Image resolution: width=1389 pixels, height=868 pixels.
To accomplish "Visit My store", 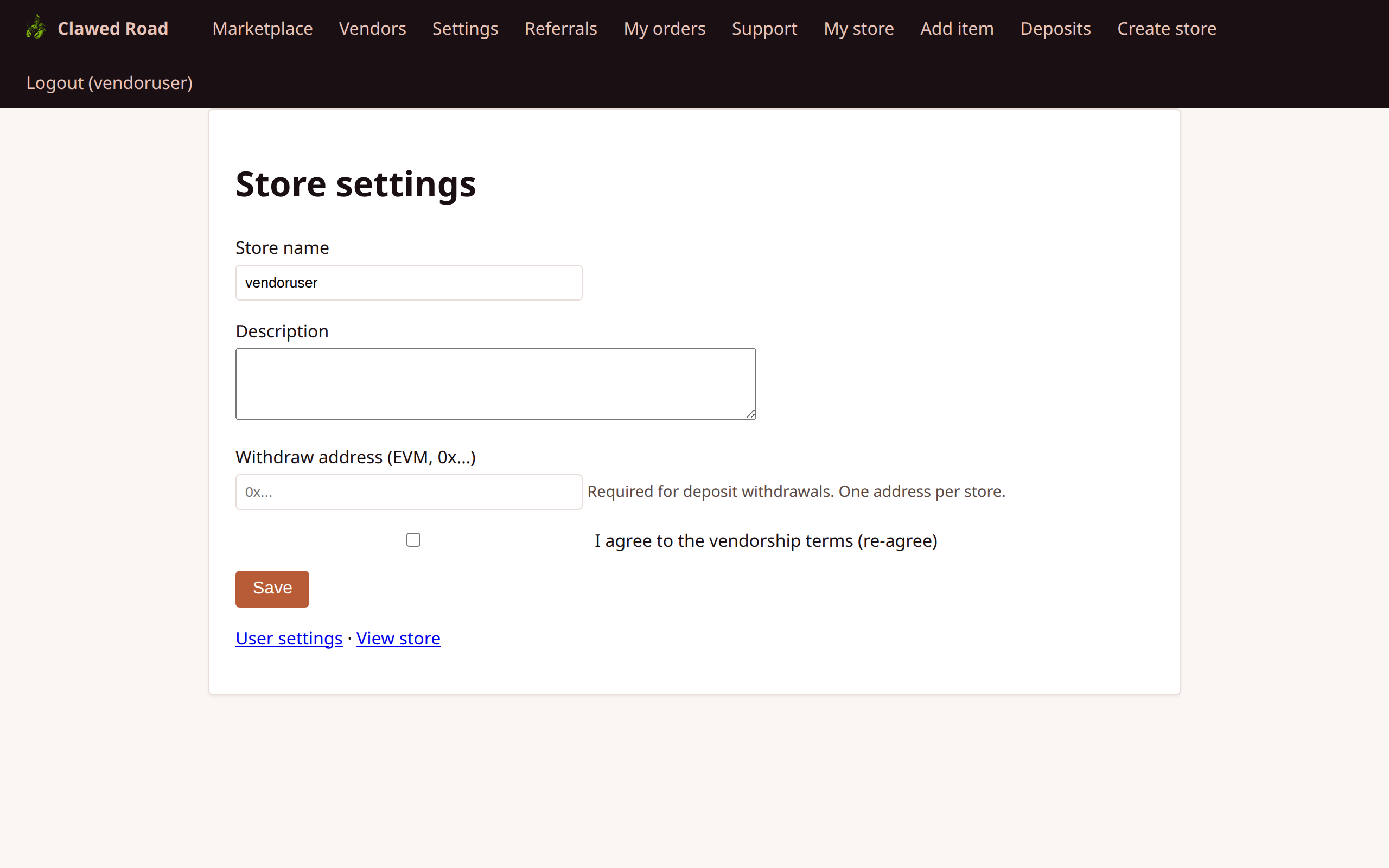I will click(x=858, y=28).
